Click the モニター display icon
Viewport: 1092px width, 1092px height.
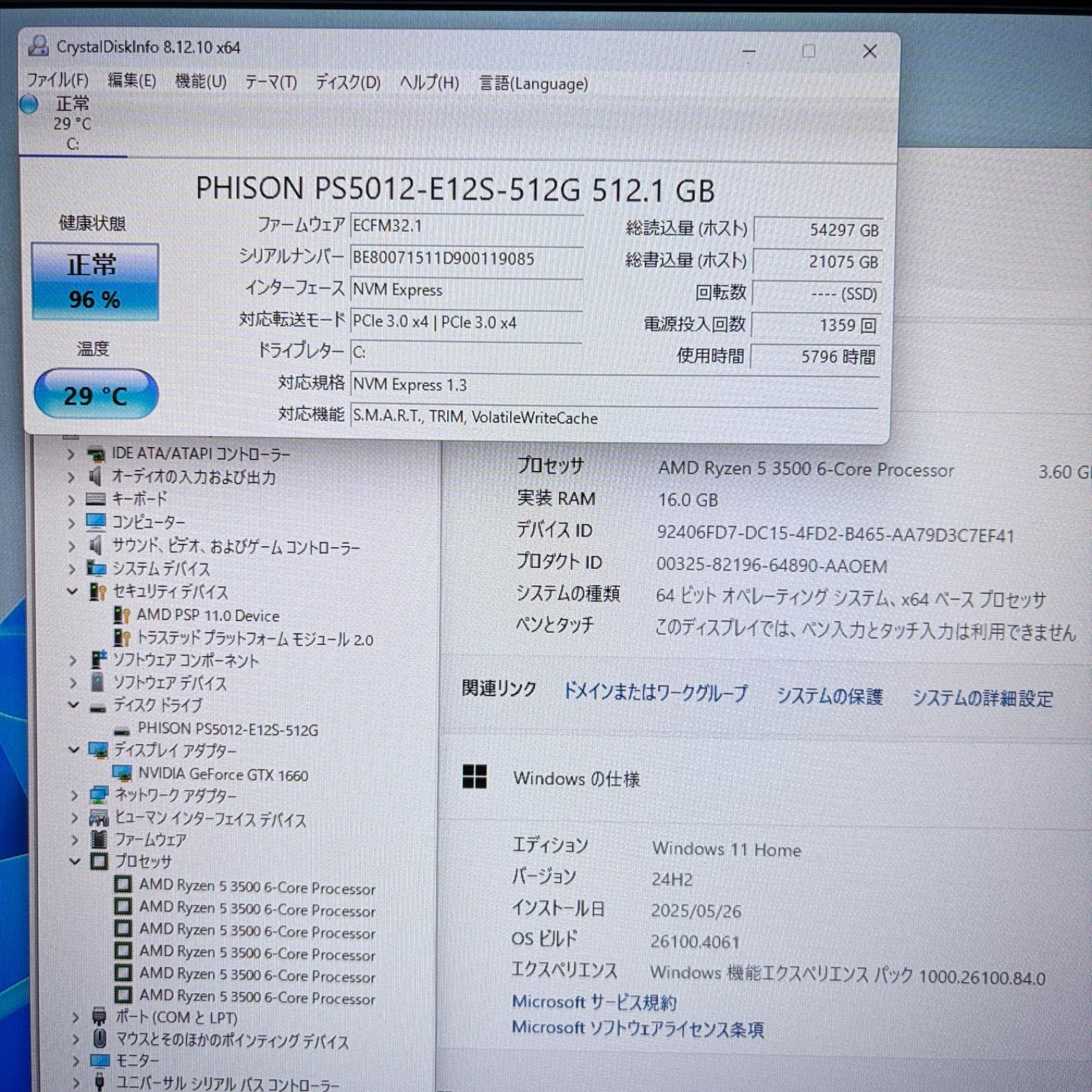[x=100, y=1061]
